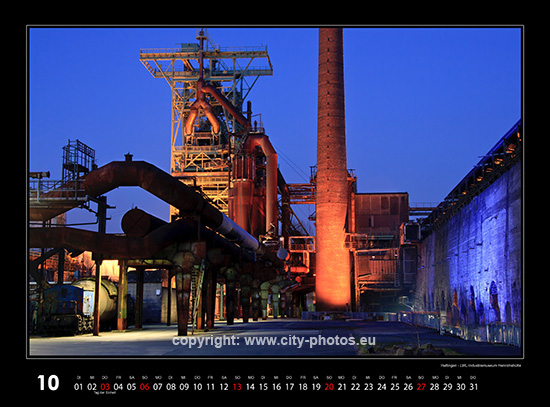Click the red Sunday date 13
The height and width of the screenshot is (407, 550).
[237, 387]
